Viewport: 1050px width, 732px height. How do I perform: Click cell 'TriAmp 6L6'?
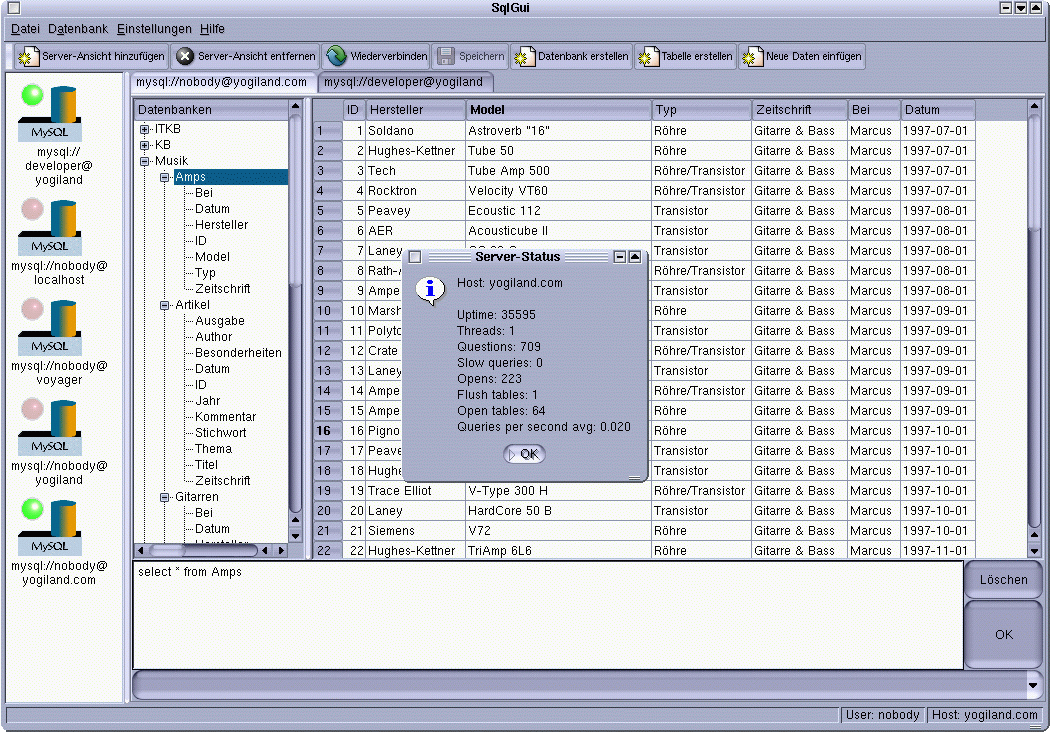(558, 551)
